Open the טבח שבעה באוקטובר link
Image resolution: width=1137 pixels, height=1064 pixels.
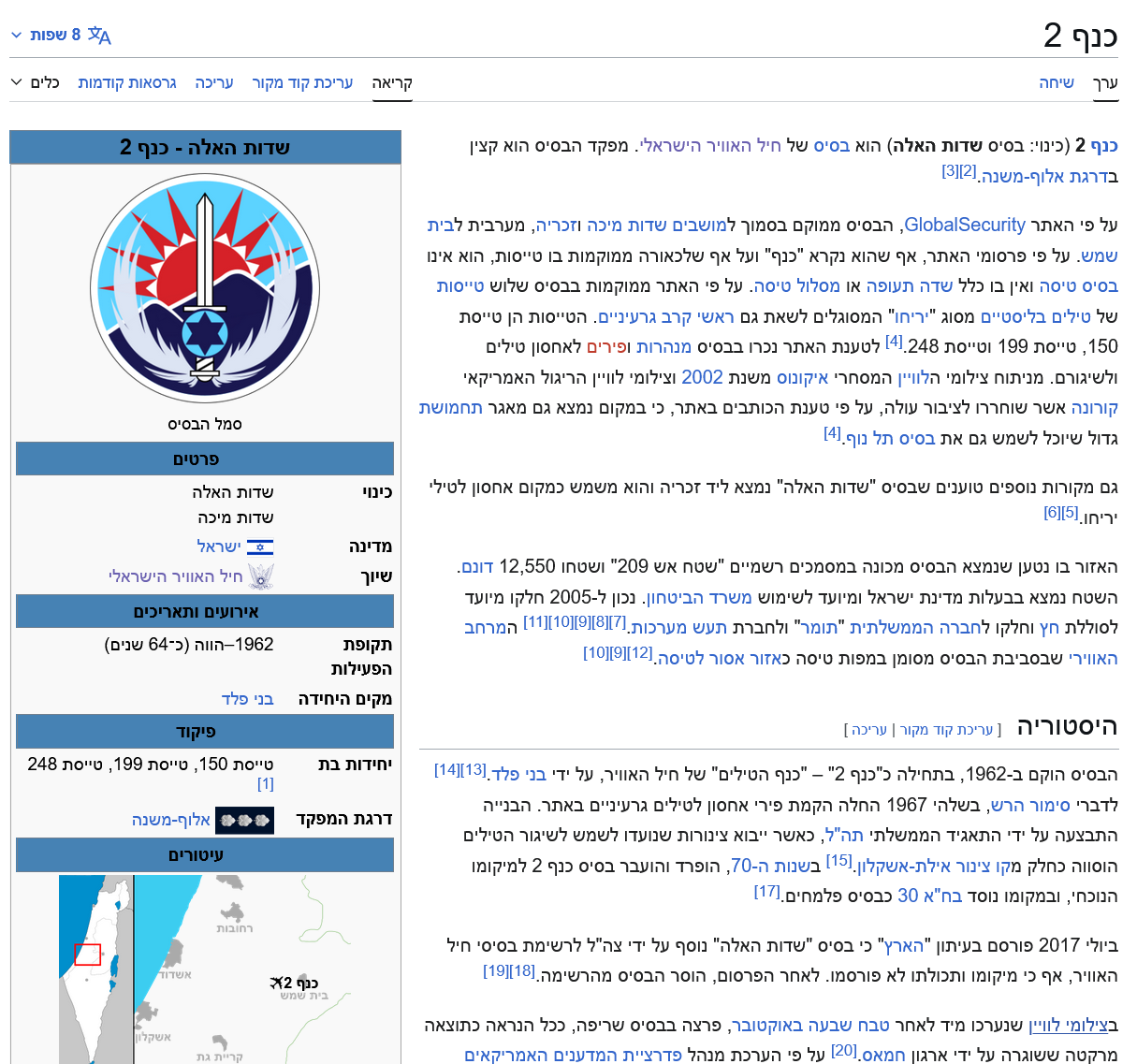(810, 1026)
